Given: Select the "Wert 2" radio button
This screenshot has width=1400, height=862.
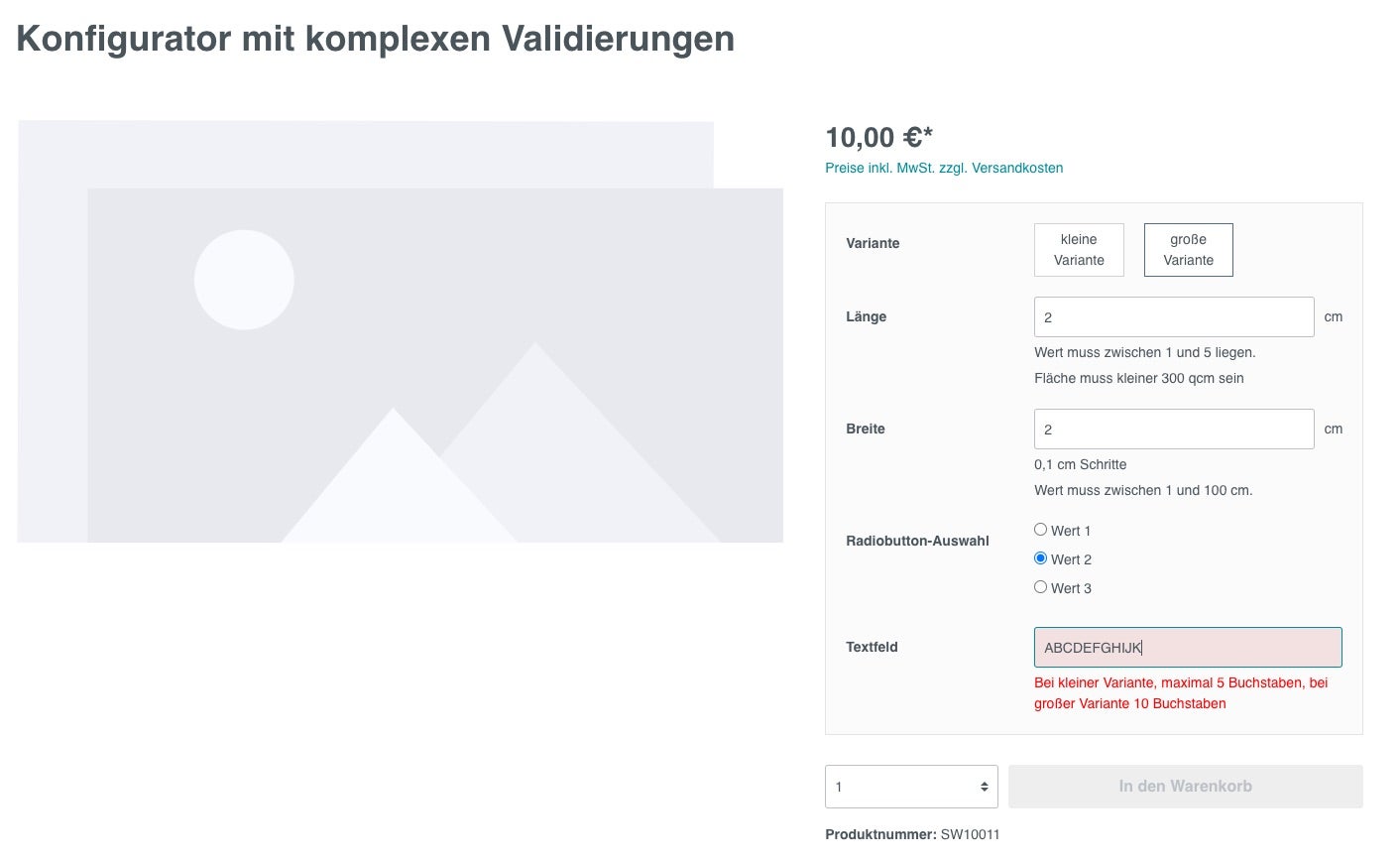Looking at the screenshot, I should click(x=1041, y=558).
